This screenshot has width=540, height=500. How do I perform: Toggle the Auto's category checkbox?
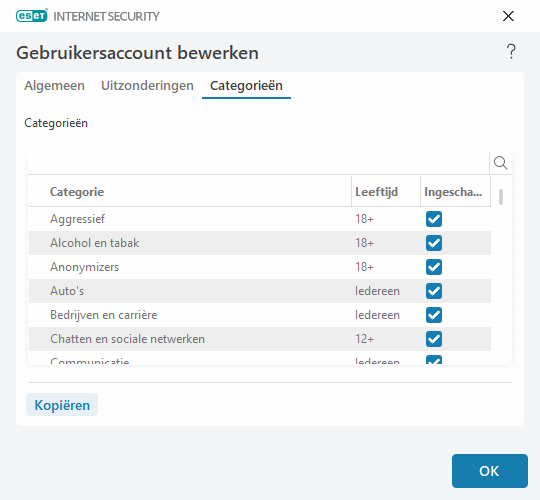(x=434, y=291)
